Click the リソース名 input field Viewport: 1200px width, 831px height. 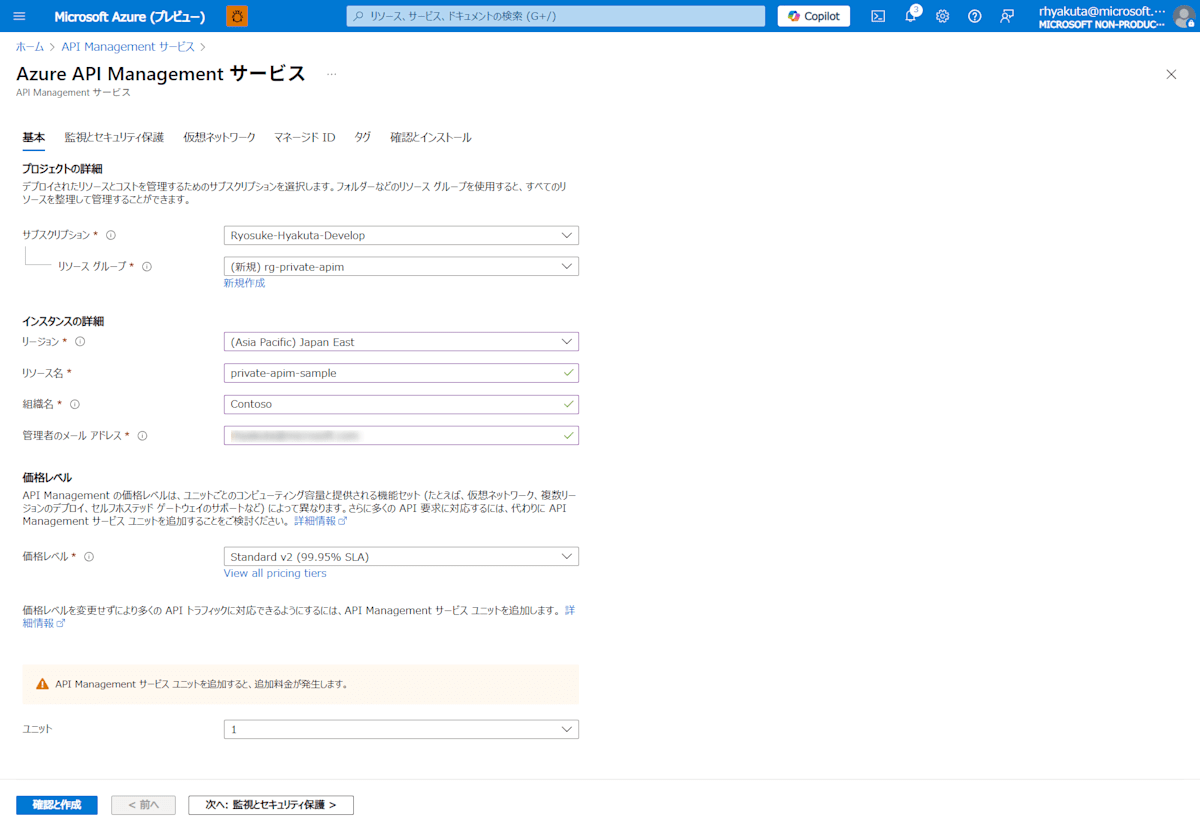401,373
